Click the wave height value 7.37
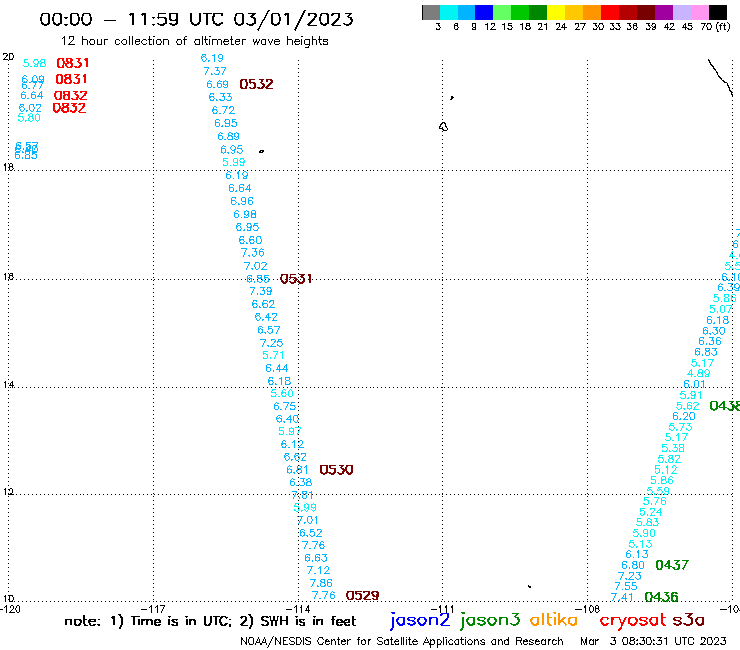Screen dimensions: 740x650 tap(215, 71)
